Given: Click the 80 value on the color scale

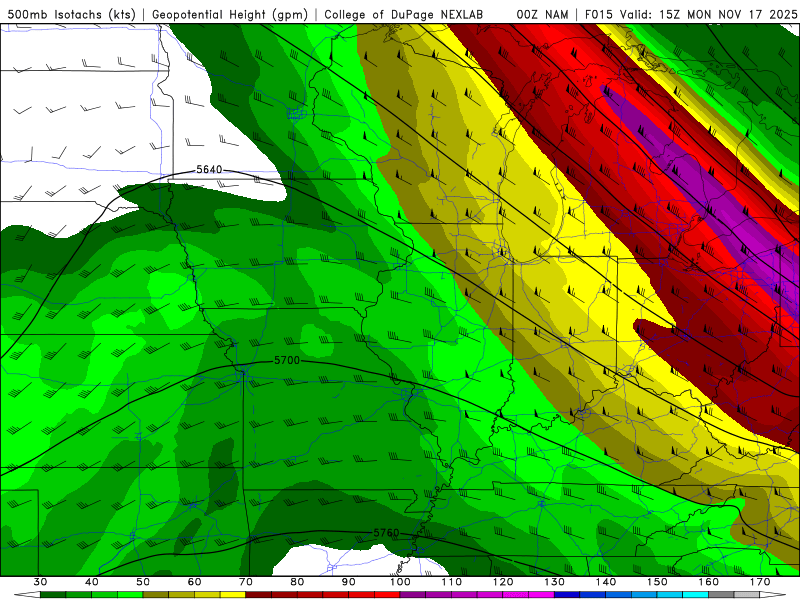Looking at the screenshot, I should point(297,582).
